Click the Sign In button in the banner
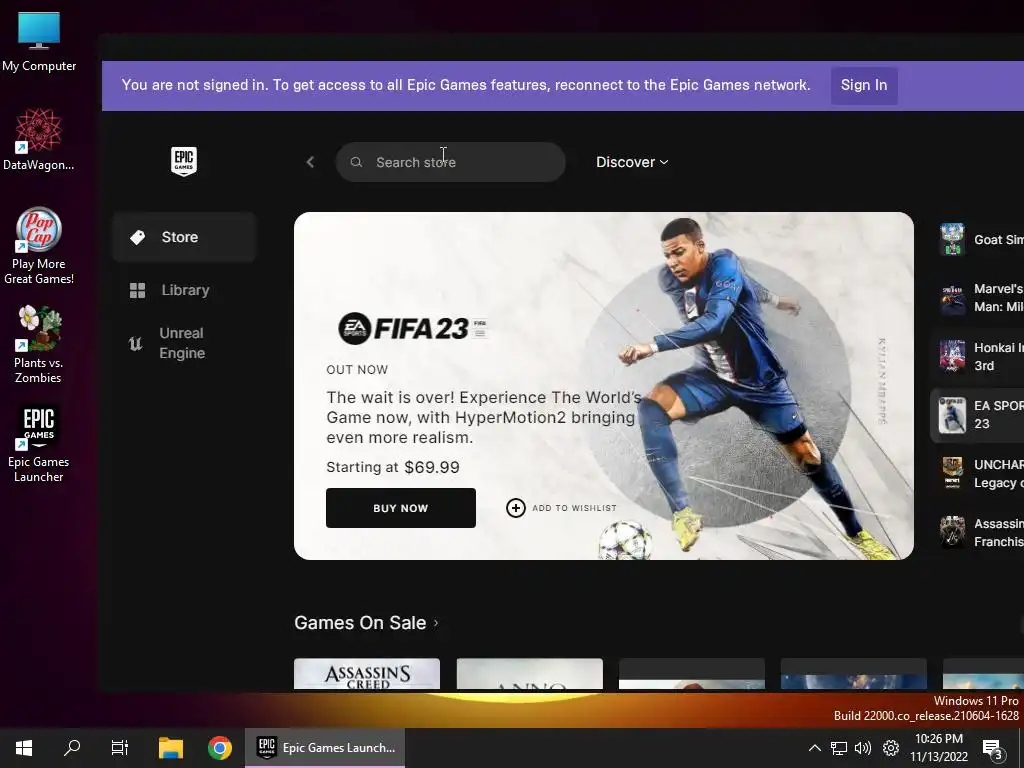The image size is (1024, 768). (x=864, y=86)
